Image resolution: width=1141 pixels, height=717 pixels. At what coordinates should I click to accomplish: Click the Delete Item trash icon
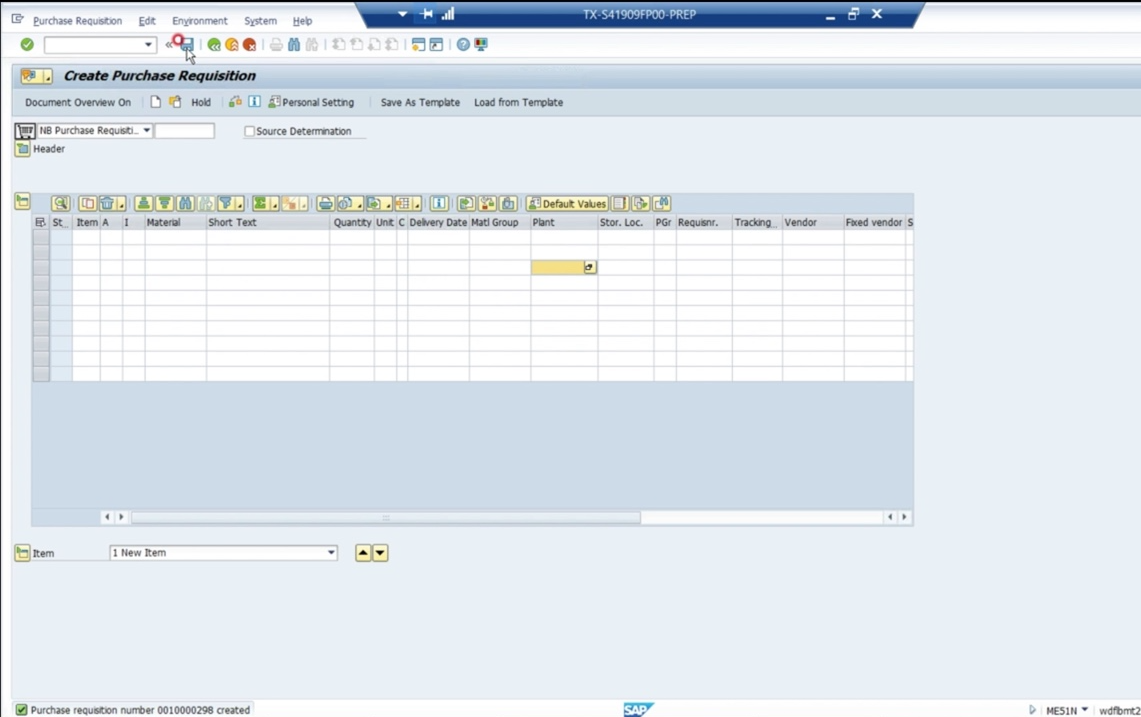click(107, 203)
